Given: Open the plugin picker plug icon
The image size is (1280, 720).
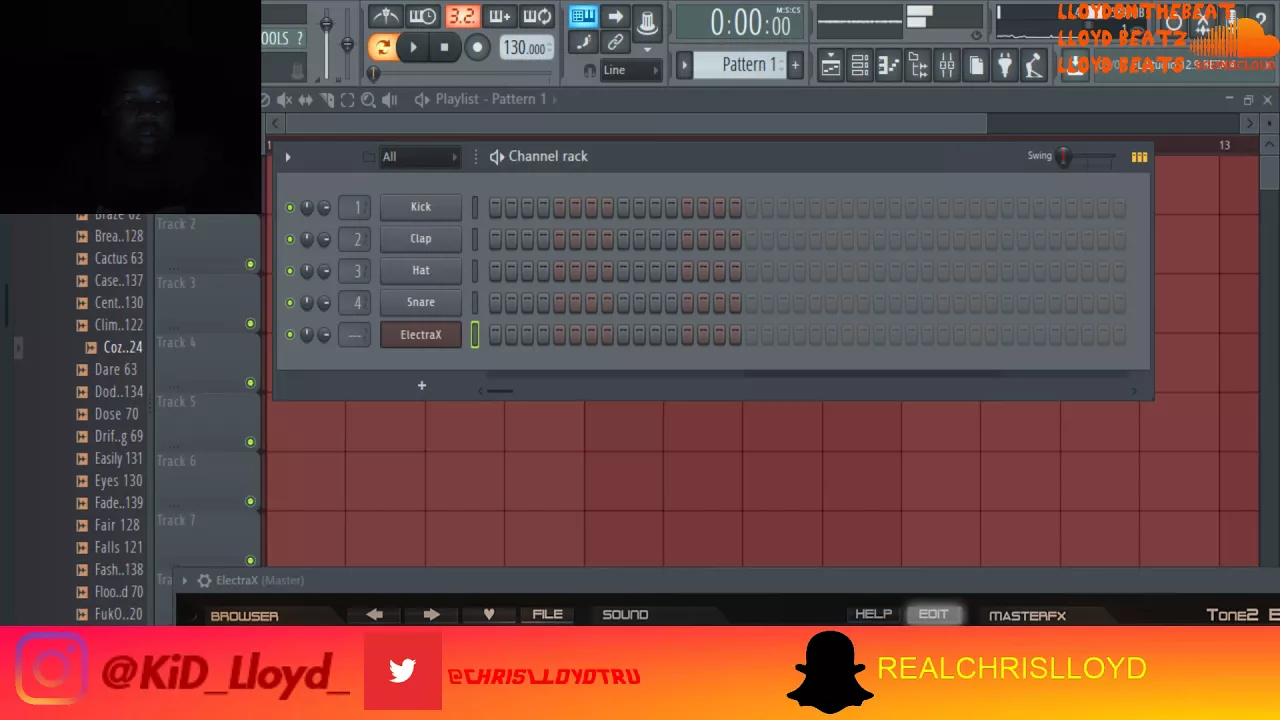Looking at the screenshot, I should 1005,65.
